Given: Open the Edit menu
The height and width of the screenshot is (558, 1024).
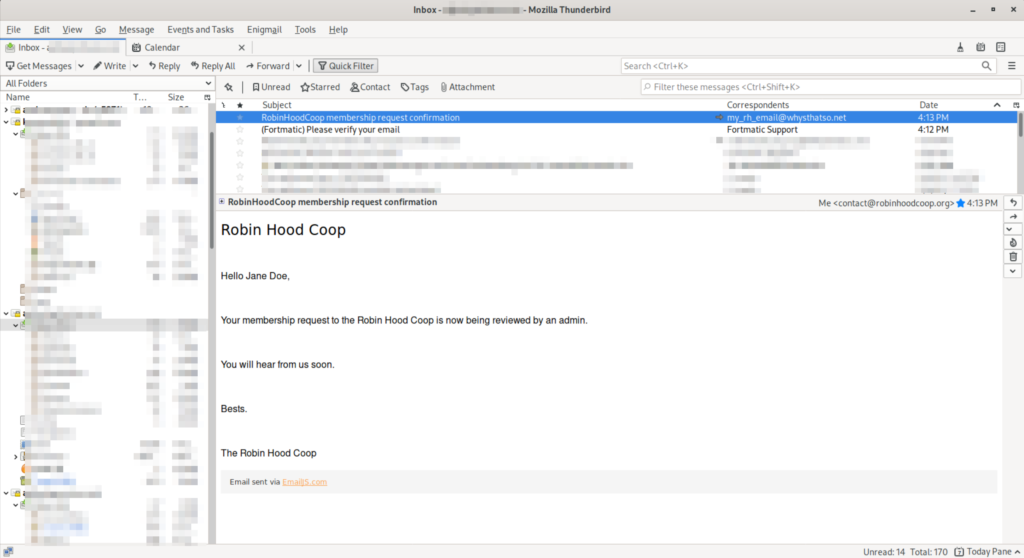Looking at the screenshot, I should pyautogui.click(x=41, y=29).
